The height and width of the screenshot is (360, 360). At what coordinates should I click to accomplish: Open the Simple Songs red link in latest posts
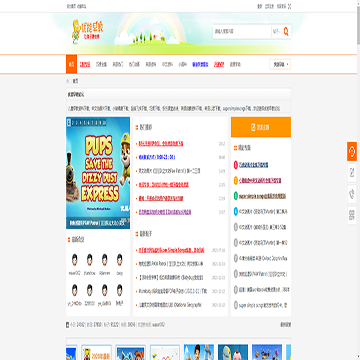point(172,250)
